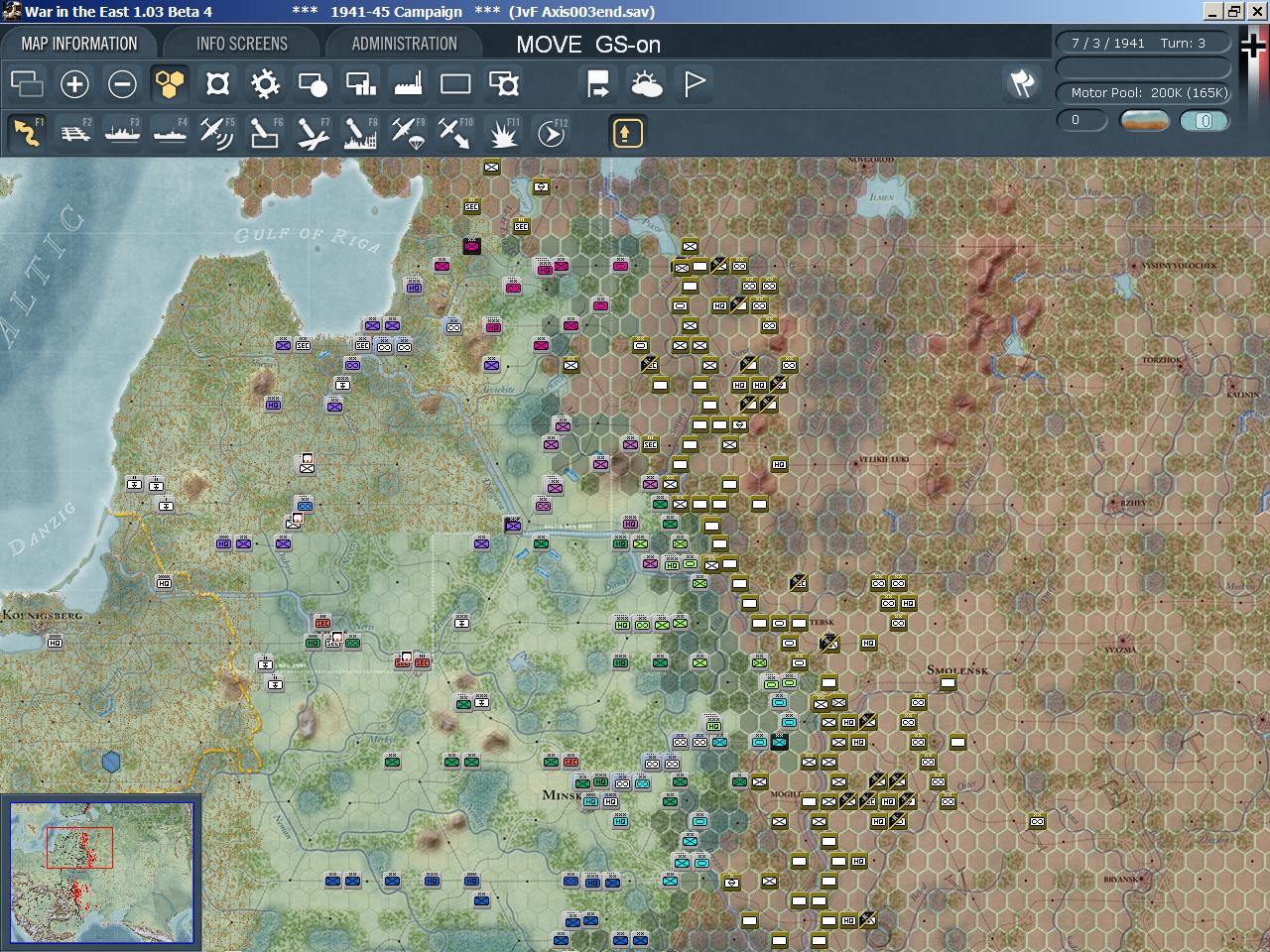Select F5 Air recon mode

[217, 132]
